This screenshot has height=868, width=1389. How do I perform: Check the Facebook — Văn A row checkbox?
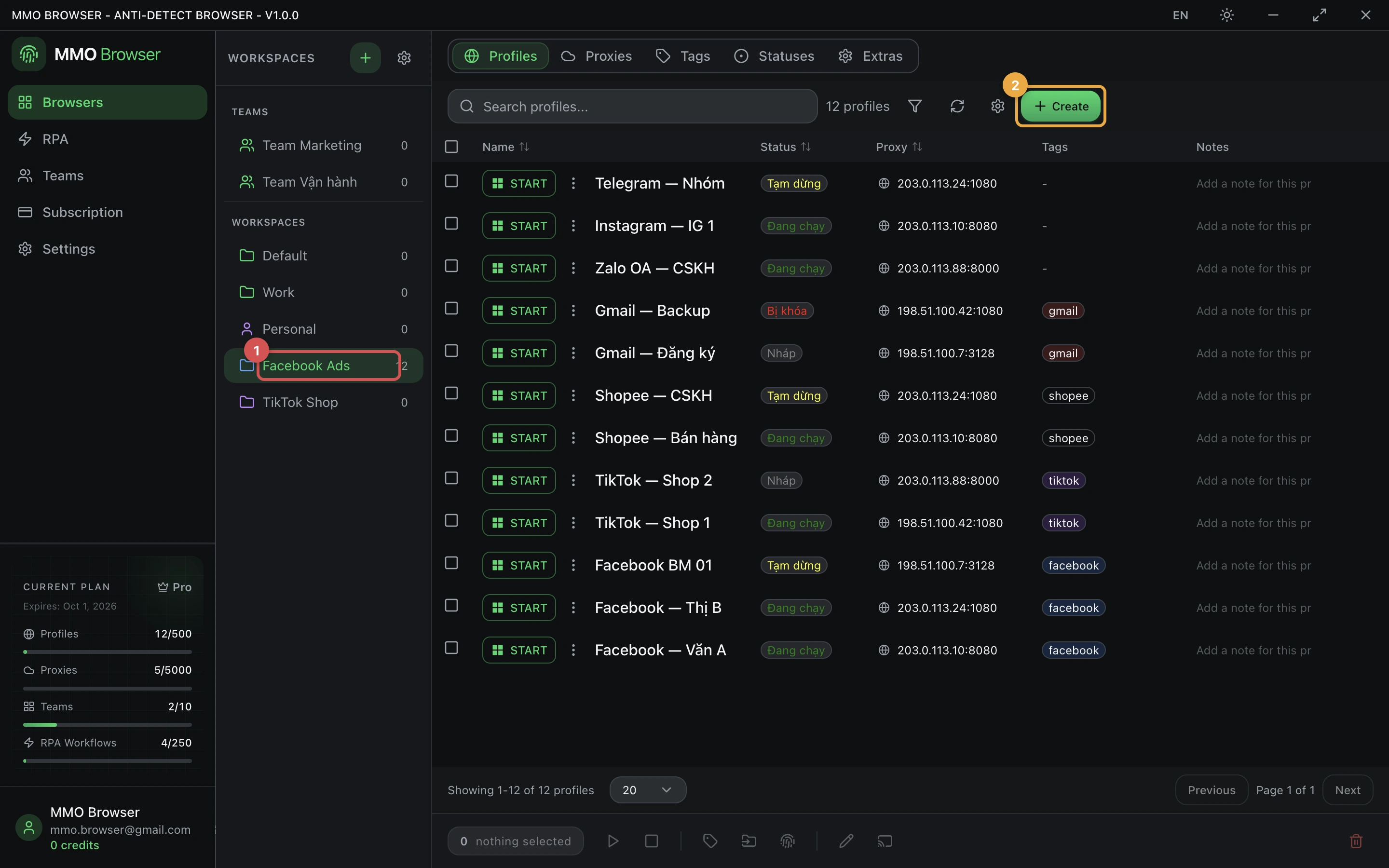tap(452, 648)
